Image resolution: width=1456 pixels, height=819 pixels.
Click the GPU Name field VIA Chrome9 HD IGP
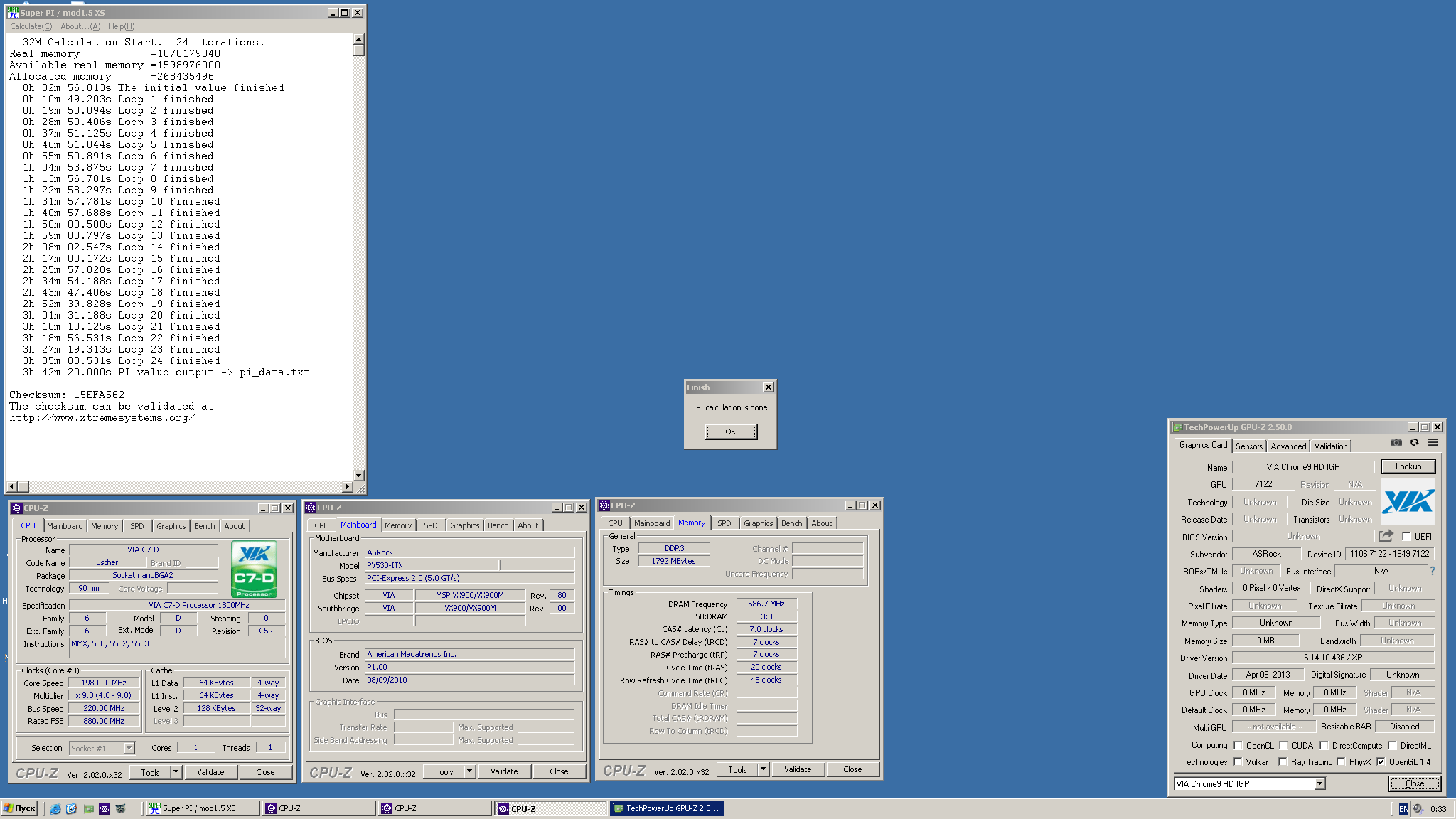click(x=1302, y=467)
